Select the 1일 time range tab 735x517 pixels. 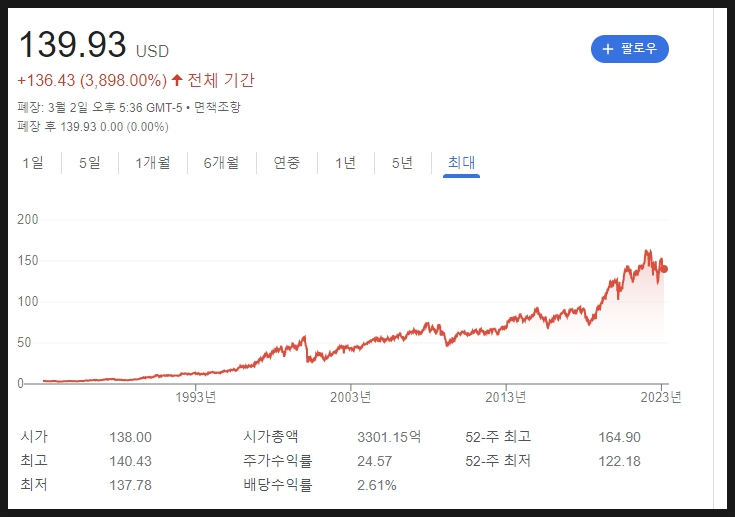click(x=33, y=163)
